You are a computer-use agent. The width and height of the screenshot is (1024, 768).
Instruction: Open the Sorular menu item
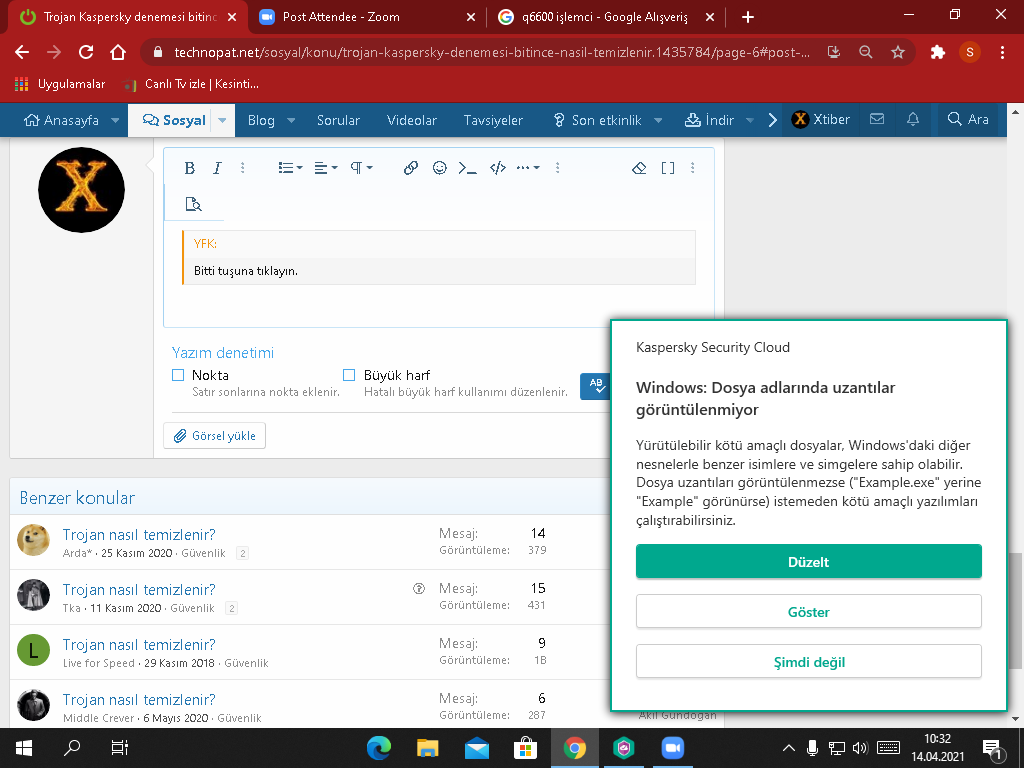click(338, 120)
